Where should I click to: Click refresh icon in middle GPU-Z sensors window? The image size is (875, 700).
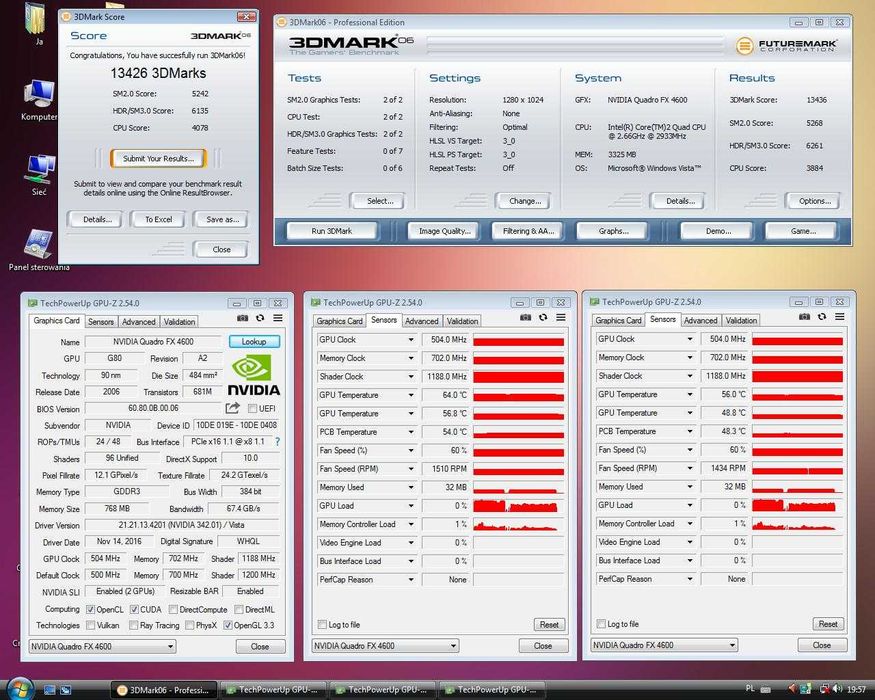pyautogui.click(x=543, y=318)
